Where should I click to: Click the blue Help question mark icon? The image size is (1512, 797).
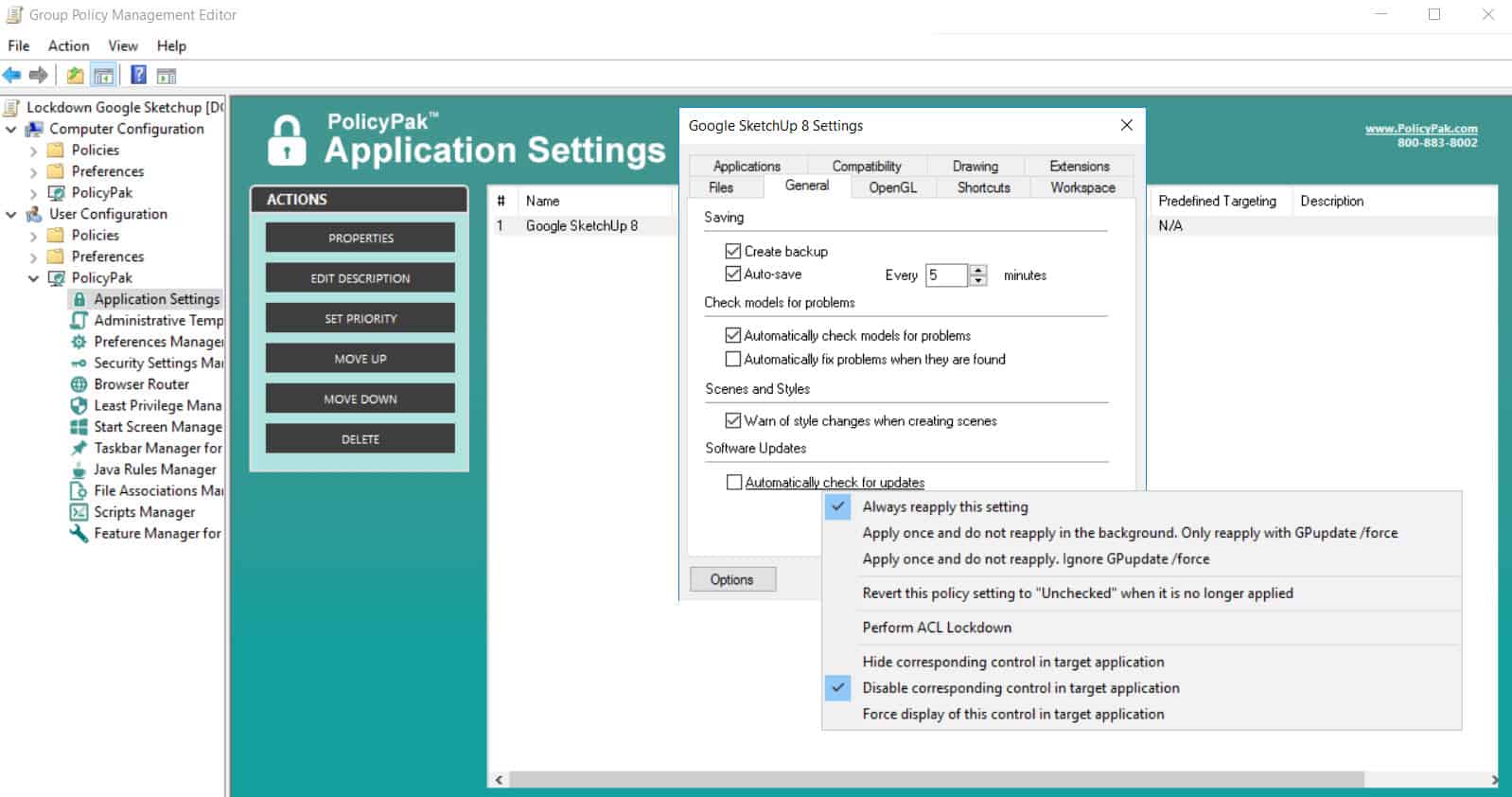pos(138,75)
